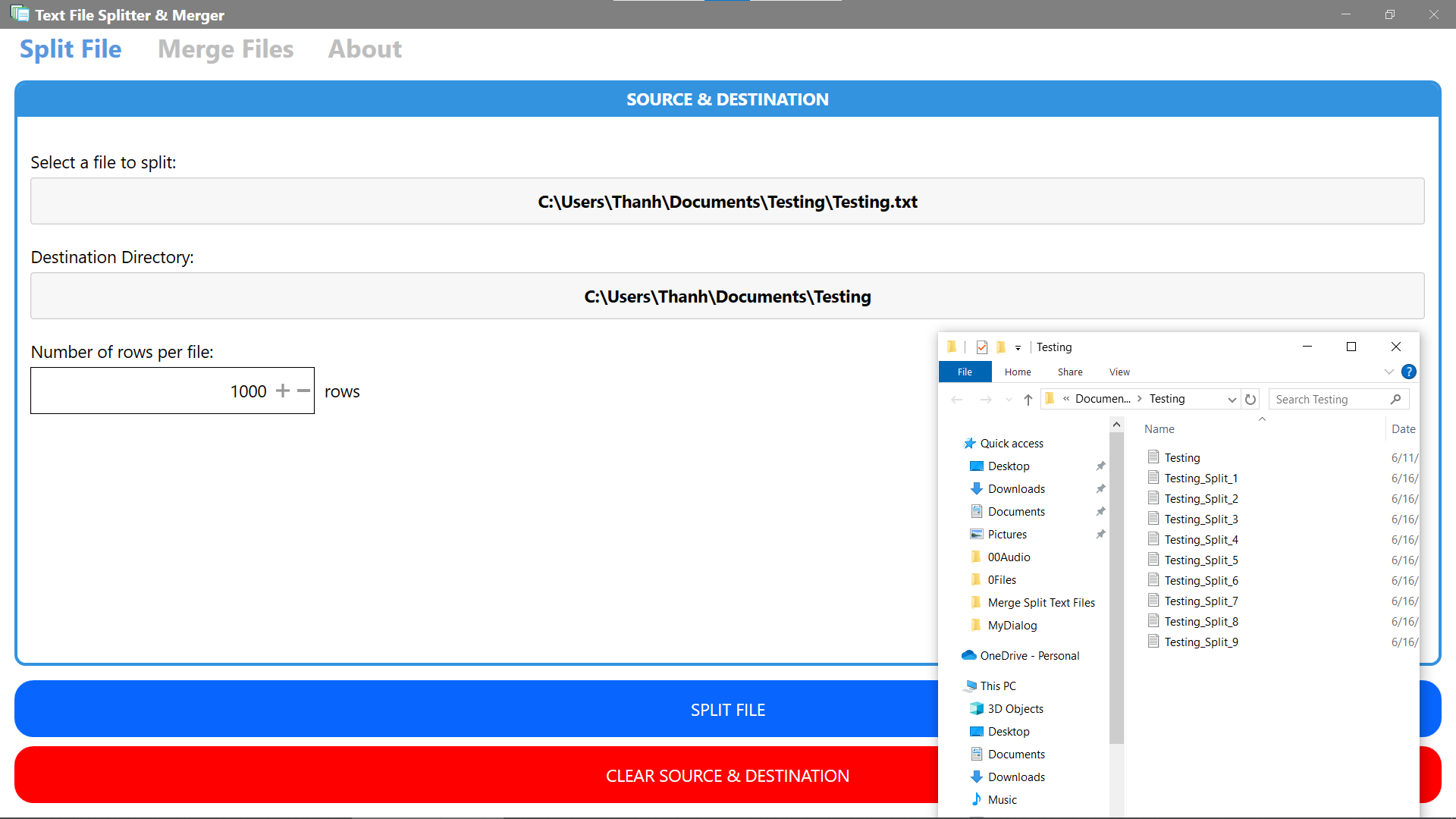
Task: Click the blue help question mark icon
Action: pos(1408,372)
